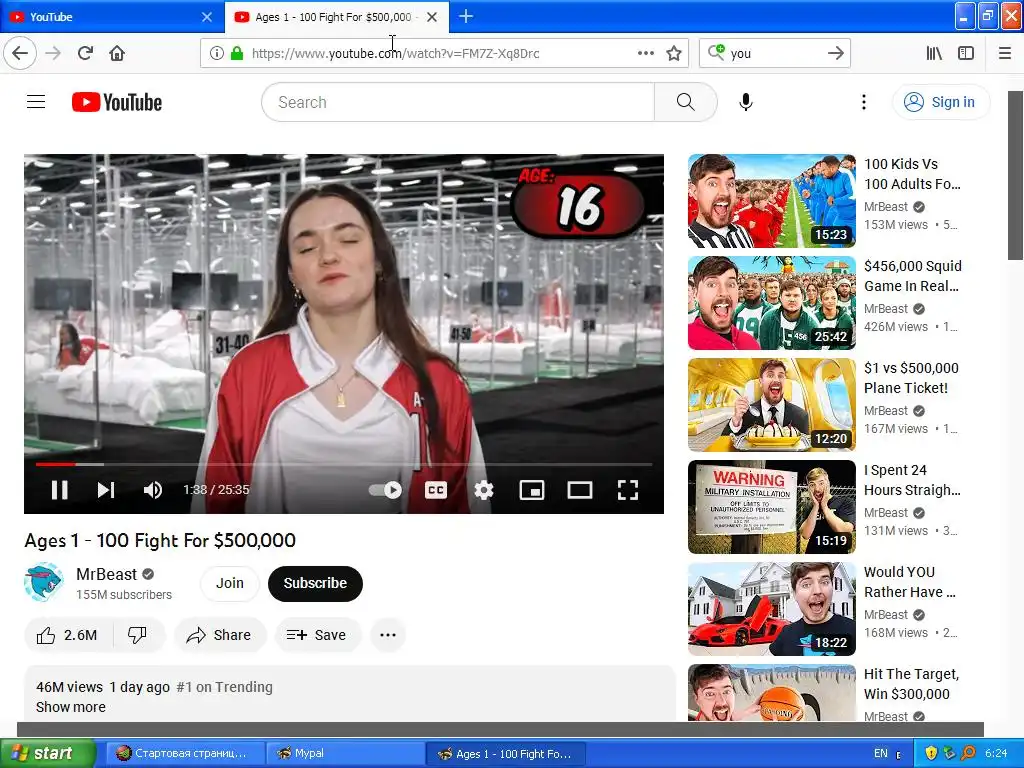Toggle the browser sidebar

966,54
